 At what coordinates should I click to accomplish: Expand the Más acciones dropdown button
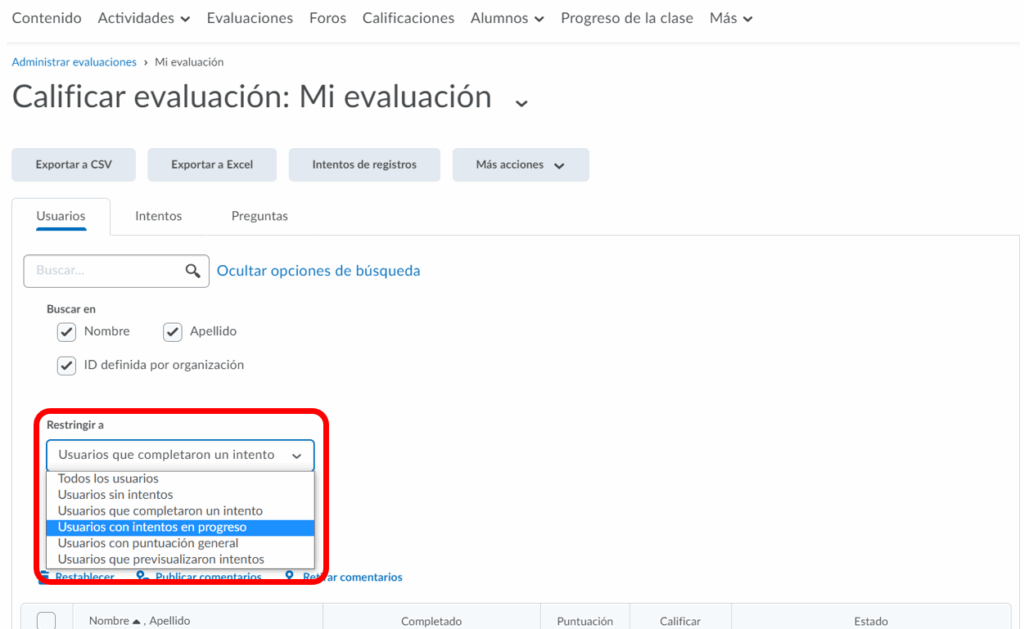520,165
